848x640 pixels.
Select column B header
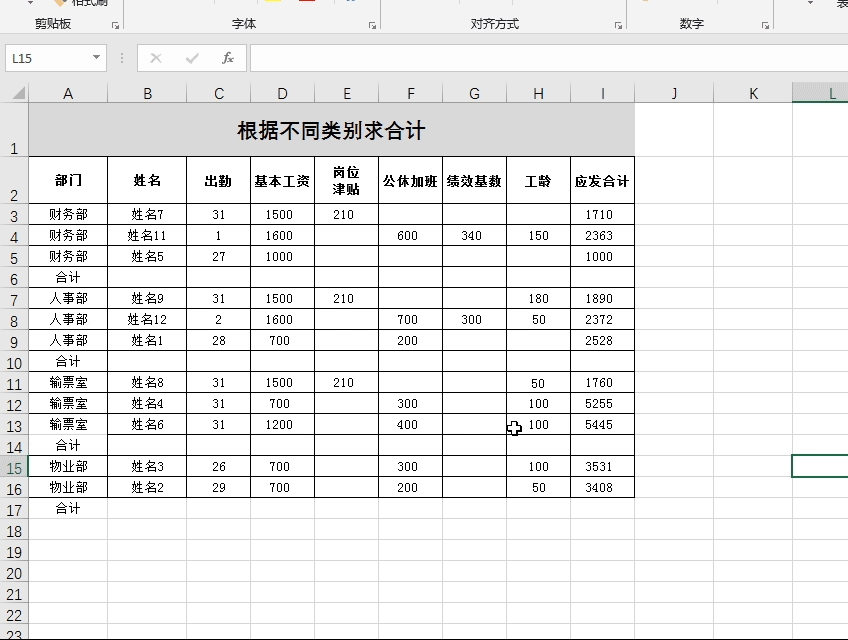point(147,94)
